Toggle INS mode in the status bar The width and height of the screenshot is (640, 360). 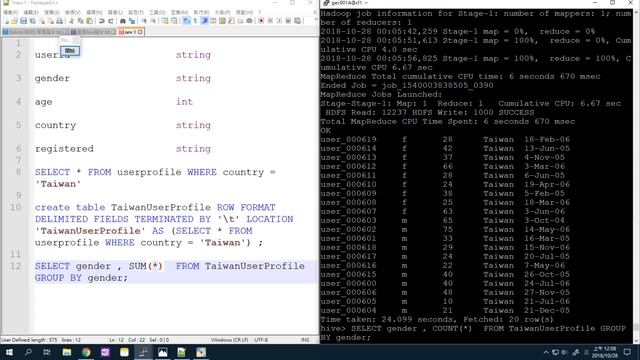[305, 340]
